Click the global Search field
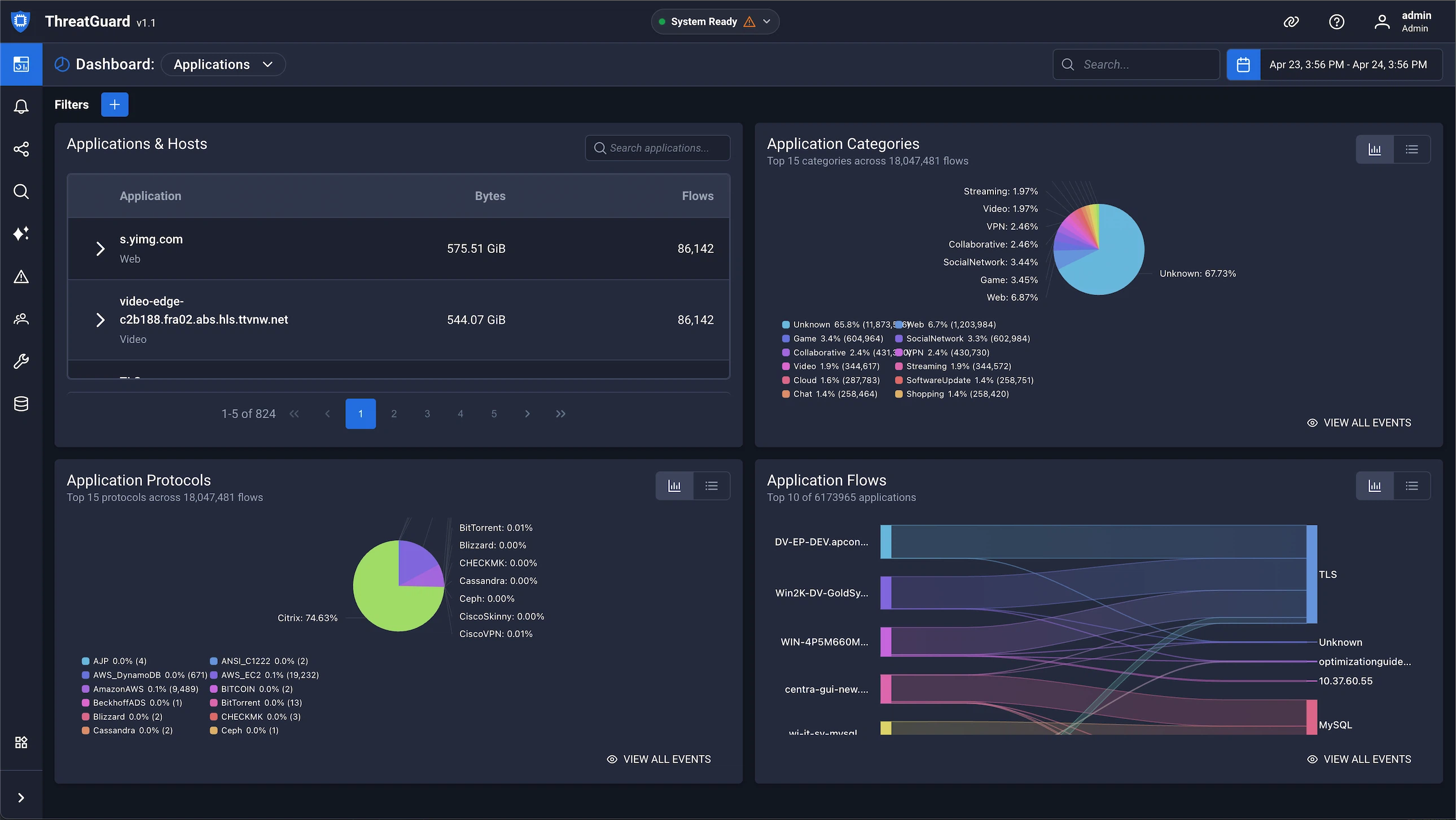 tap(1136, 64)
